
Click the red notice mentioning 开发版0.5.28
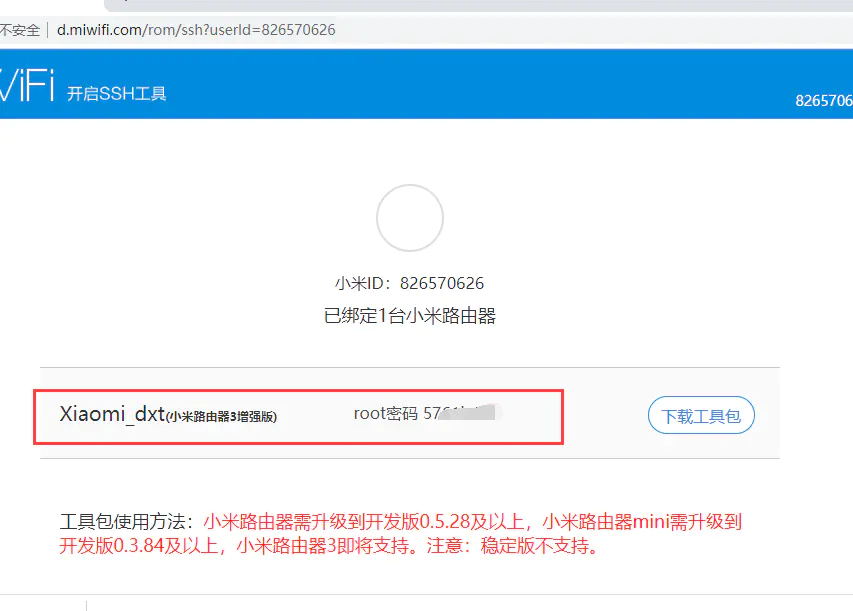(472, 522)
